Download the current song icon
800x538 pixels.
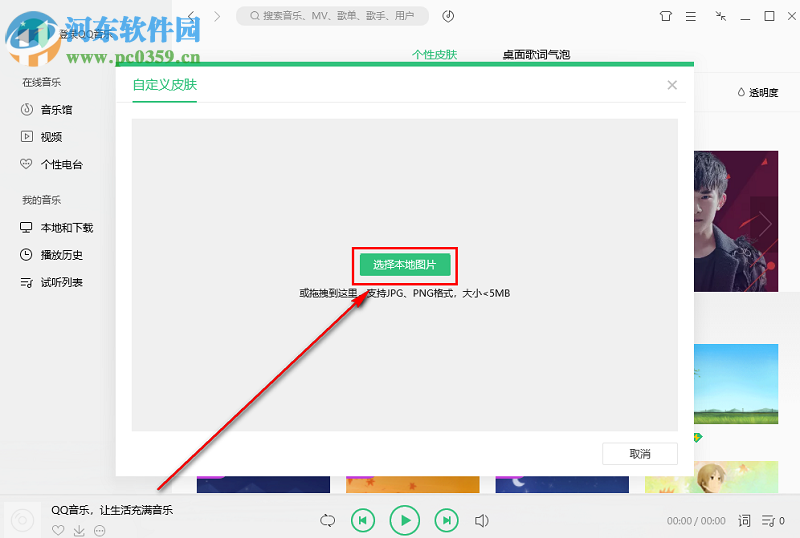(79, 531)
